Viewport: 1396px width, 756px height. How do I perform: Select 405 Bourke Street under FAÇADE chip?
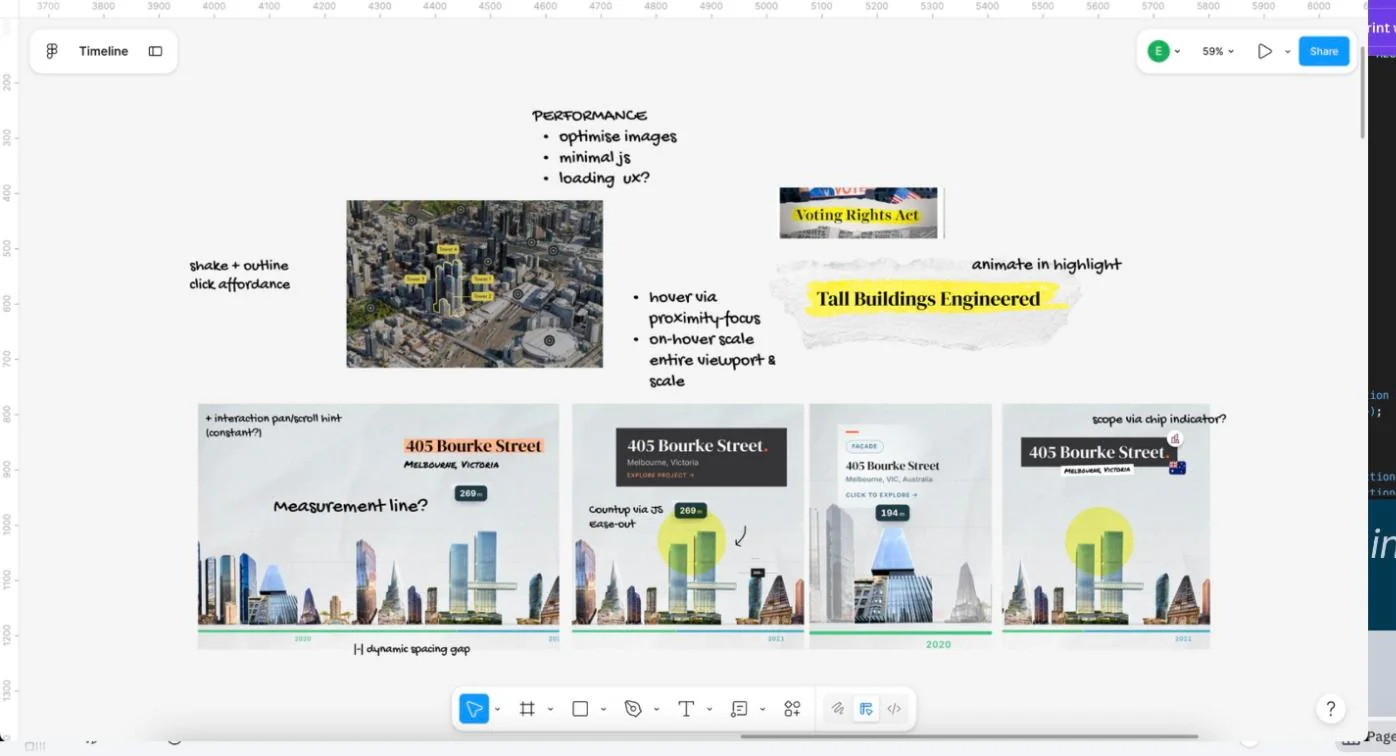click(893, 466)
